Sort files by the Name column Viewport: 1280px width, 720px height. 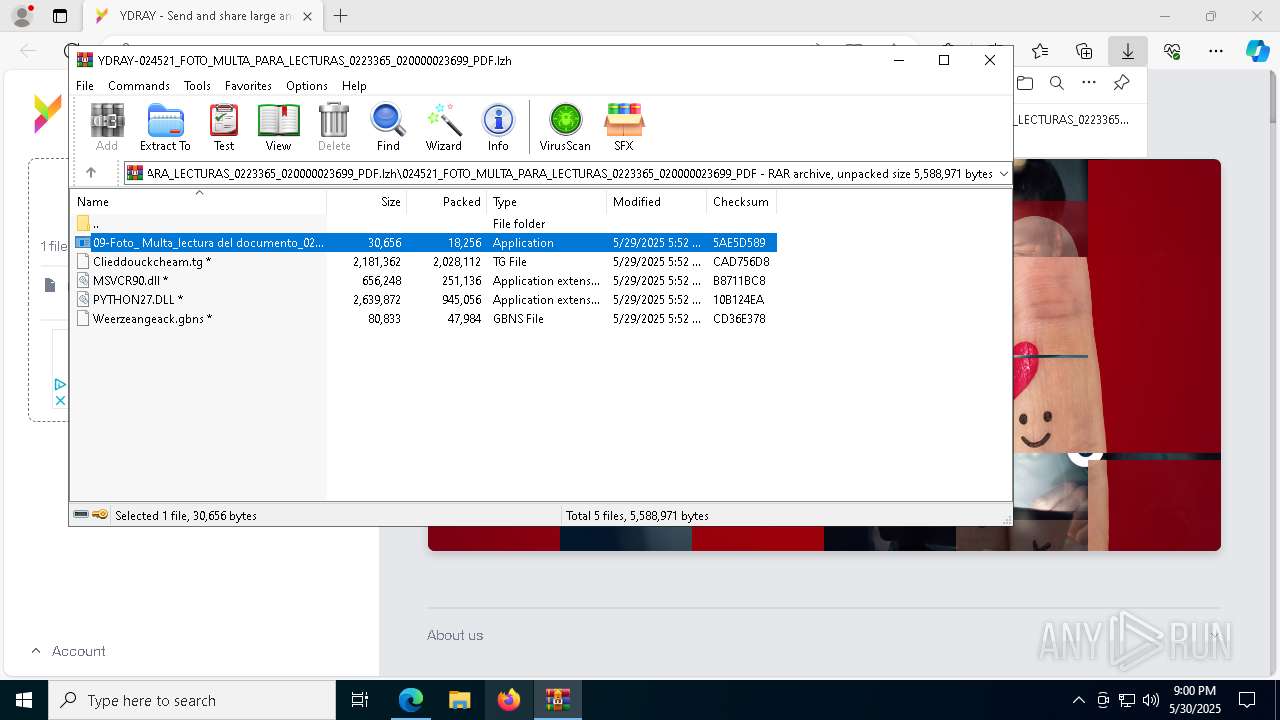(198, 202)
